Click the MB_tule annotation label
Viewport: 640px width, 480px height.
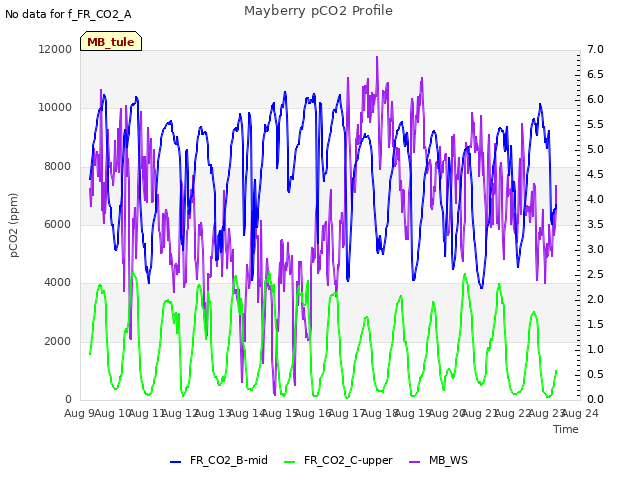click(x=111, y=41)
